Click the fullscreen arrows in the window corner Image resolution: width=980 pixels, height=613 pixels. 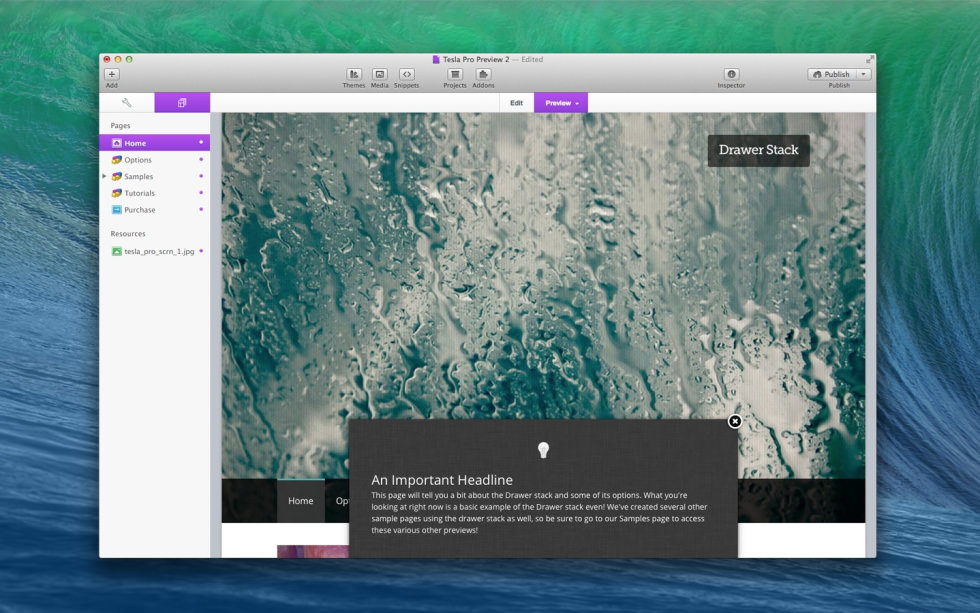(x=869, y=59)
